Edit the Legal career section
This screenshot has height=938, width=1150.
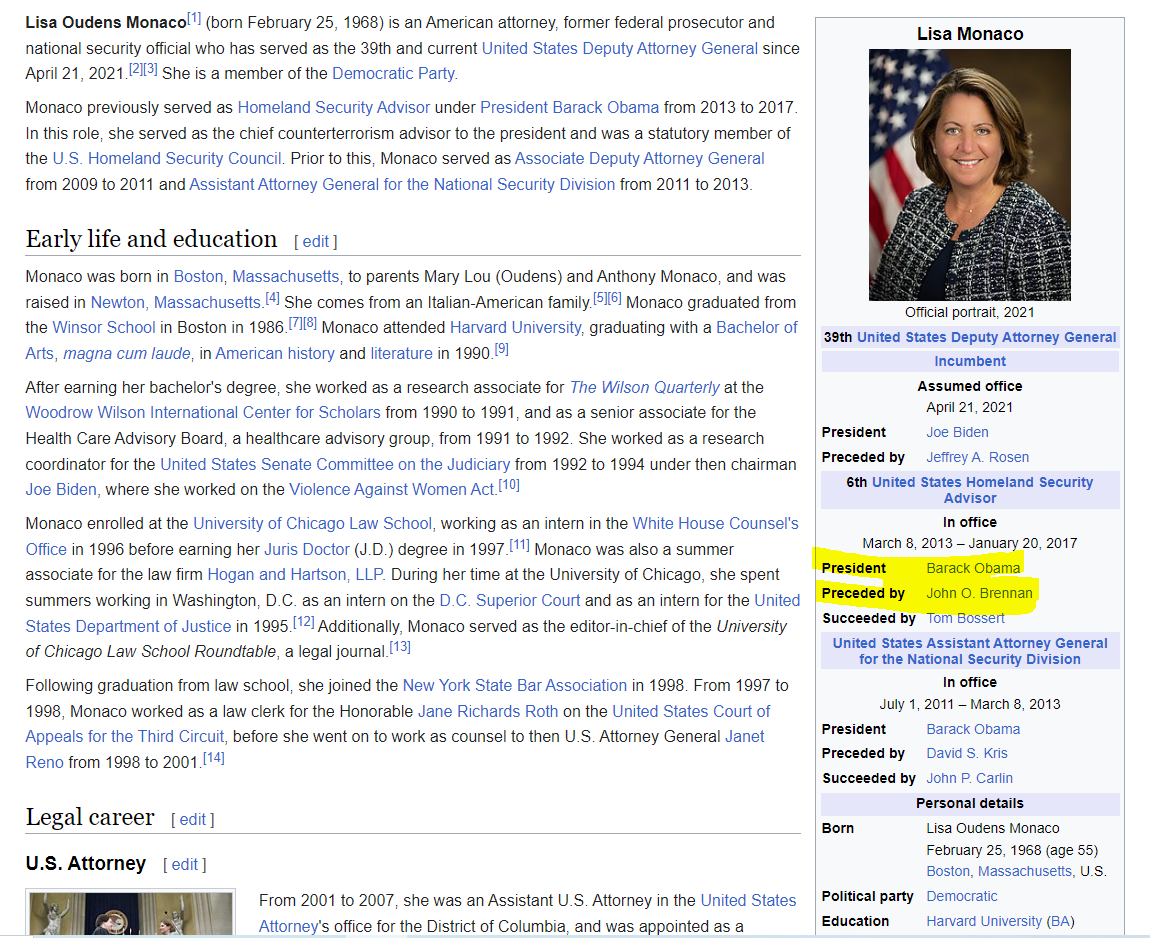192,819
